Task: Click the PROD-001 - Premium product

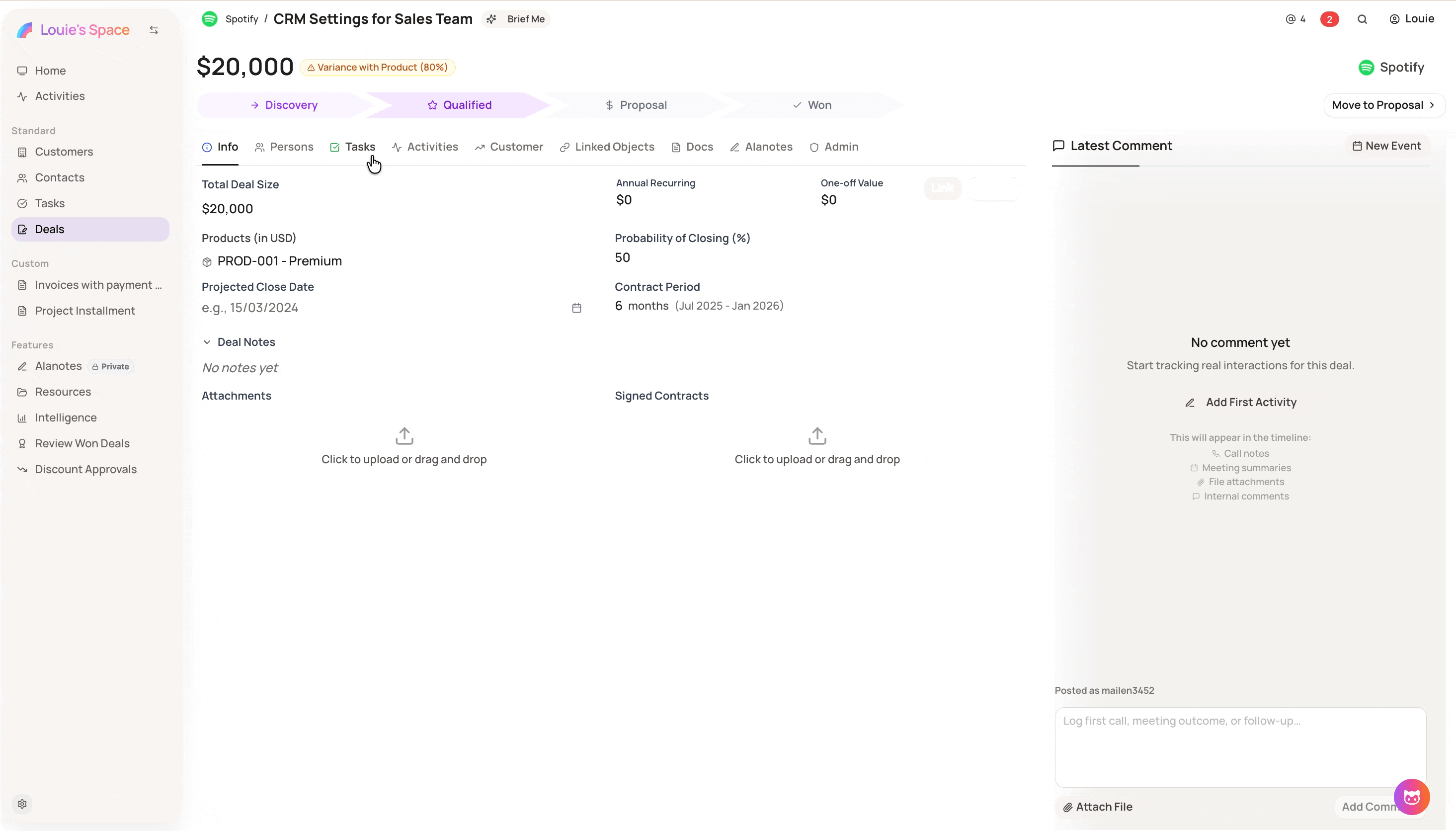Action: (279, 261)
